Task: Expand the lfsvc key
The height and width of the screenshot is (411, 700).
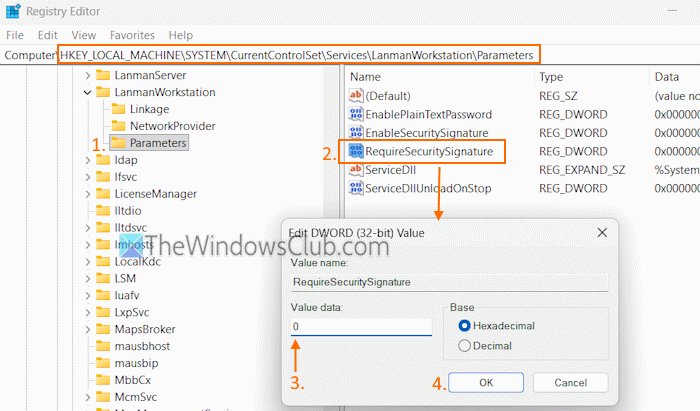Action: click(x=88, y=177)
